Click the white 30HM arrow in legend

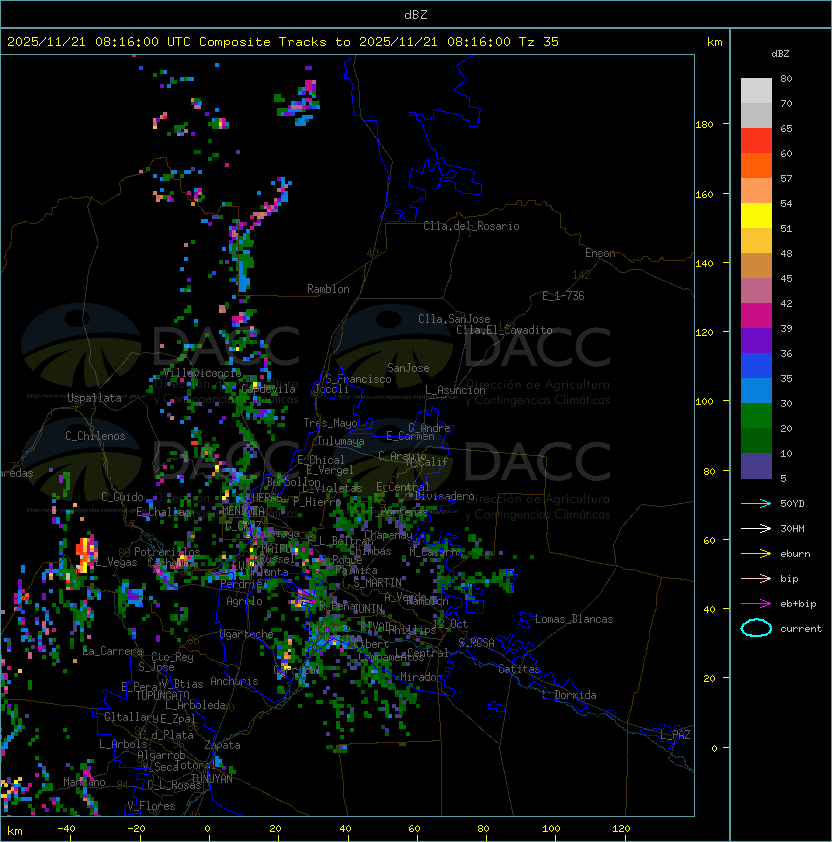tap(756, 528)
